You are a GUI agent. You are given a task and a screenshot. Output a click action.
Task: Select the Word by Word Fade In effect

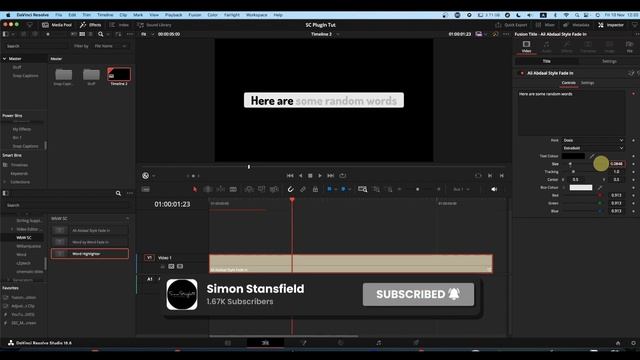tap(90, 242)
